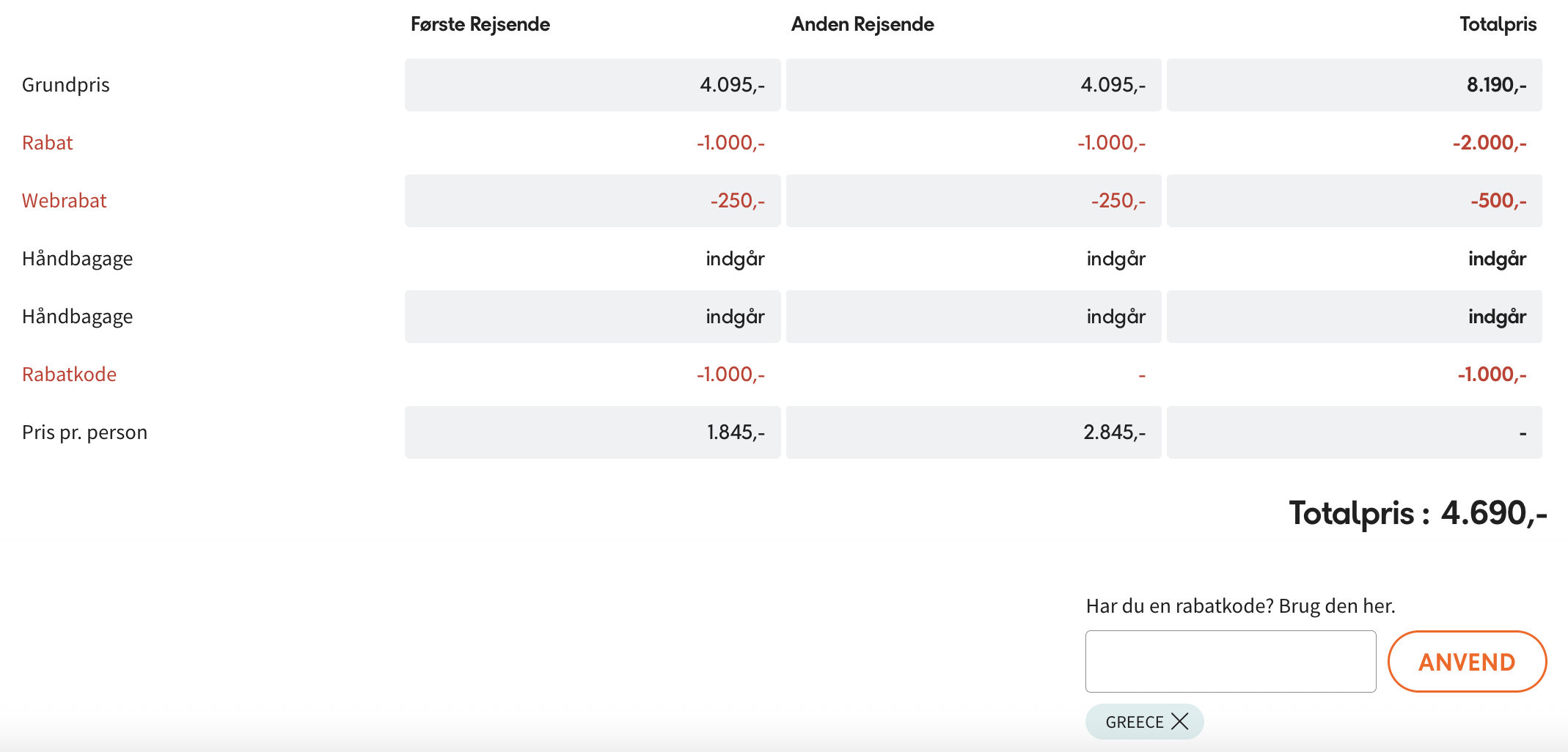Click the 8.190,- Grundpris total cell

pos(1495,85)
